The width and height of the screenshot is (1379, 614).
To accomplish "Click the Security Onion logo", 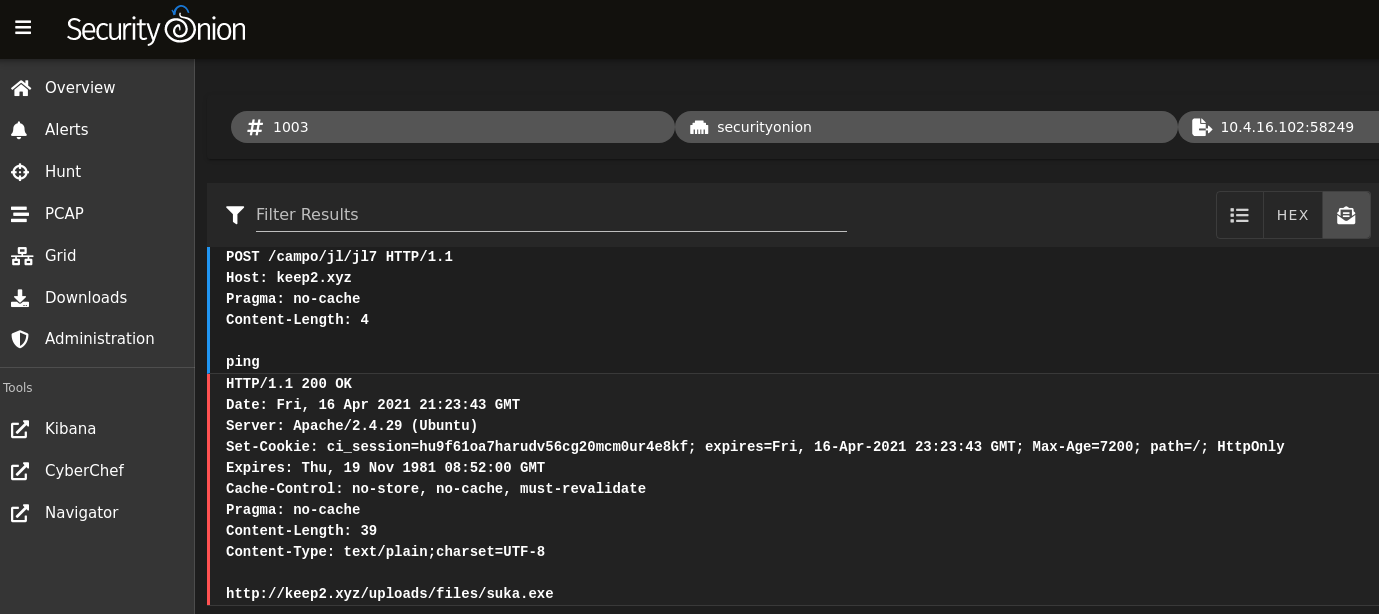I will (x=156, y=28).
